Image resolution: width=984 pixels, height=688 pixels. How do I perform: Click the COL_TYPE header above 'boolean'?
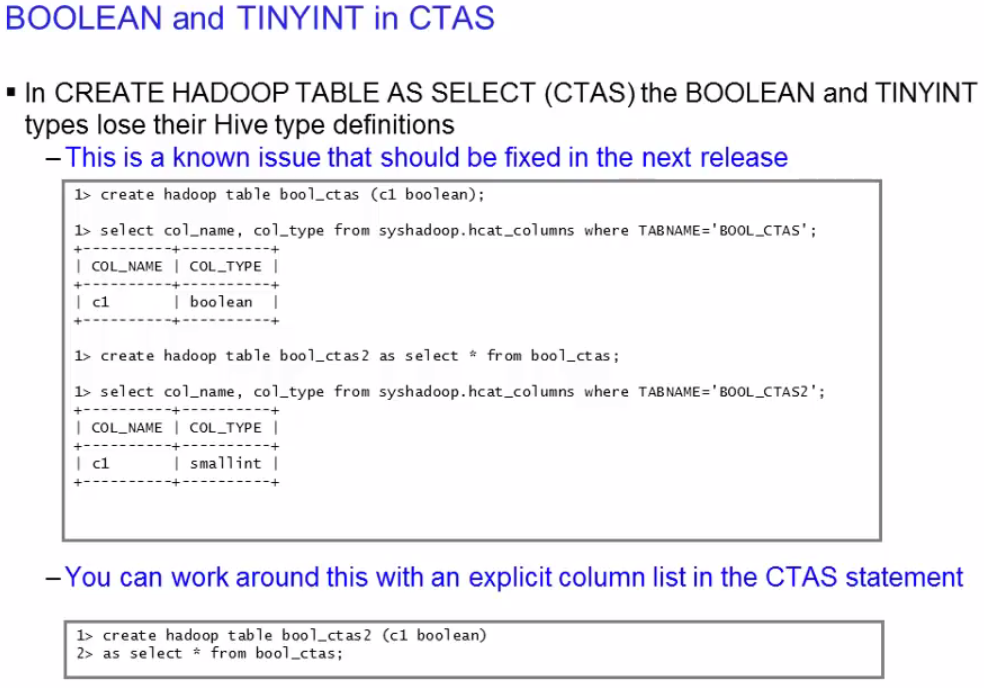[225, 267]
